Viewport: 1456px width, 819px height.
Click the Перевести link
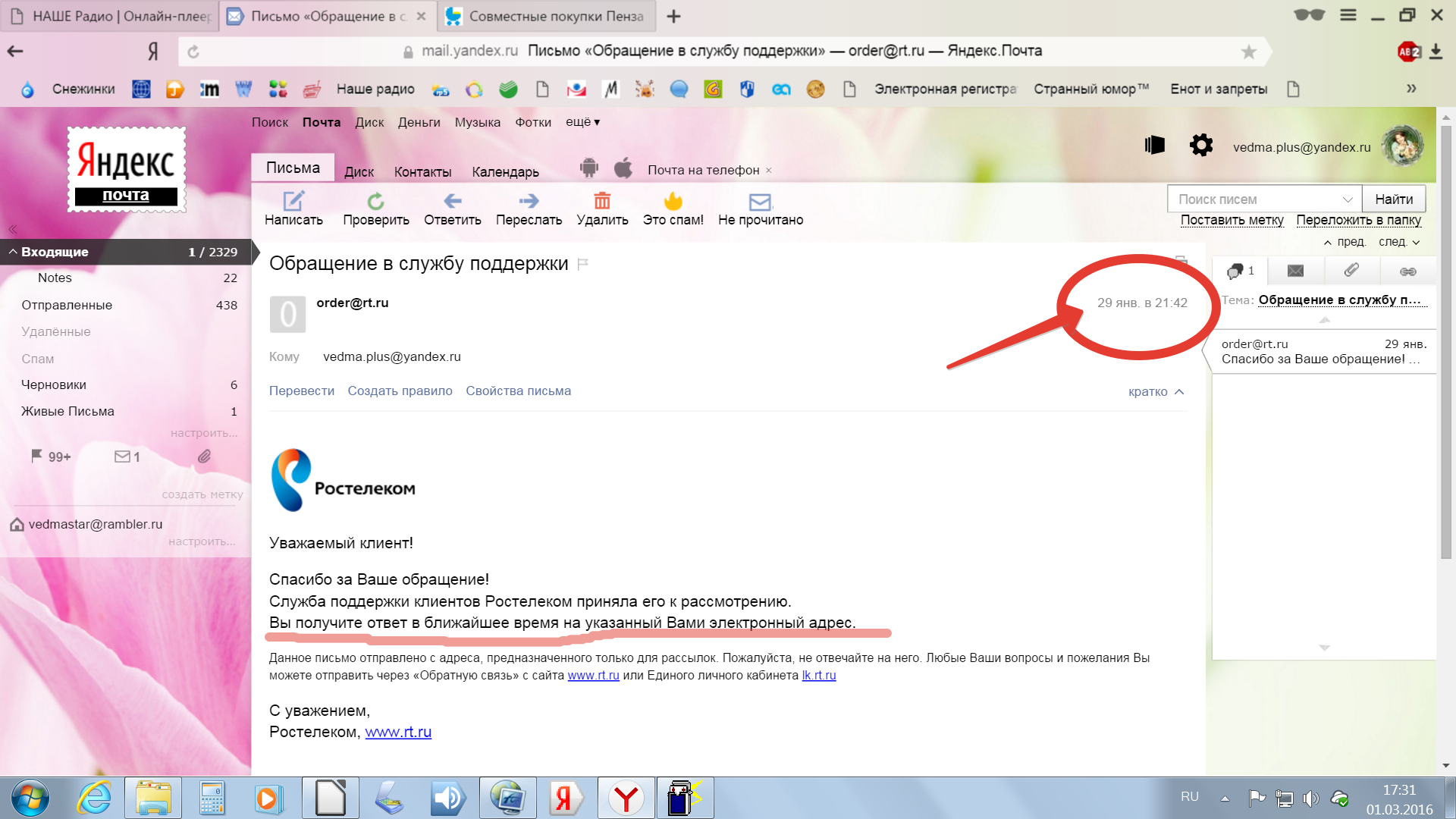(301, 391)
